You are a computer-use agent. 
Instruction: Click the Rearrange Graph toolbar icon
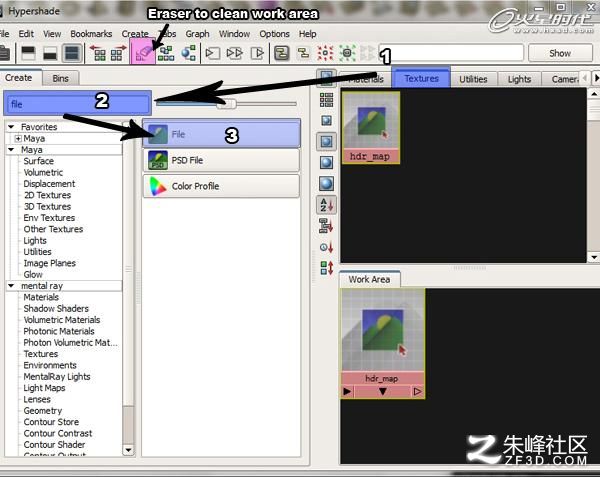coord(166,53)
